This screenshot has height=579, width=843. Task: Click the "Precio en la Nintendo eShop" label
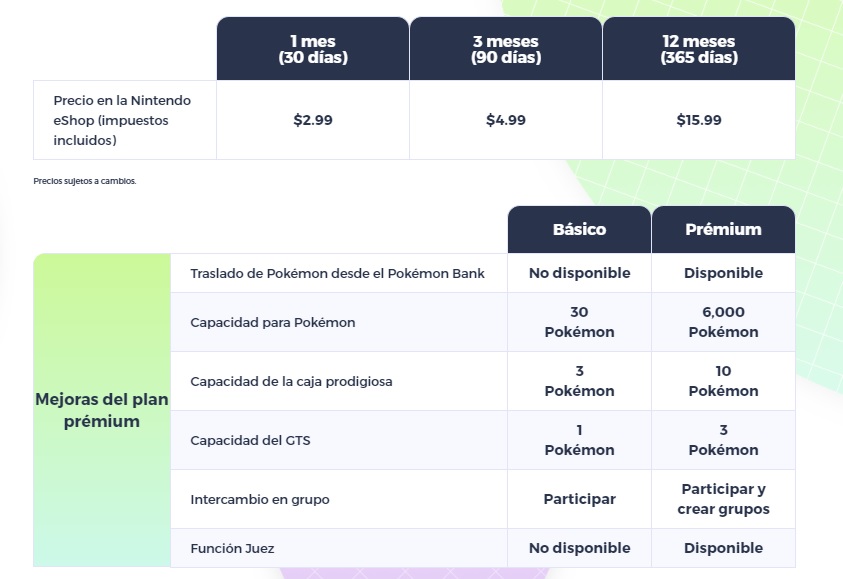point(122,120)
